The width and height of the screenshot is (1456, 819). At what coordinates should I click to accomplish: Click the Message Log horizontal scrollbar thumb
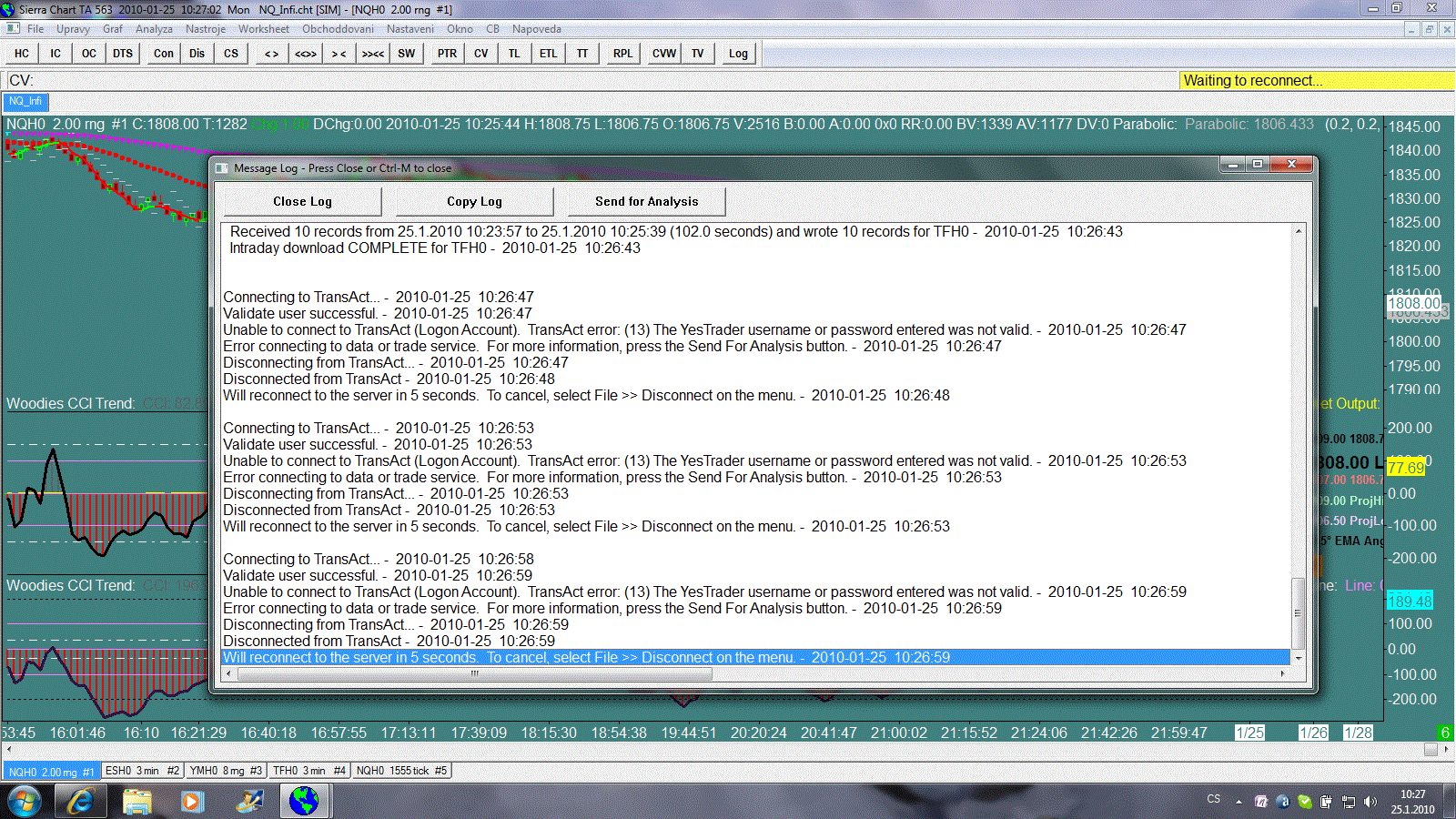474,674
